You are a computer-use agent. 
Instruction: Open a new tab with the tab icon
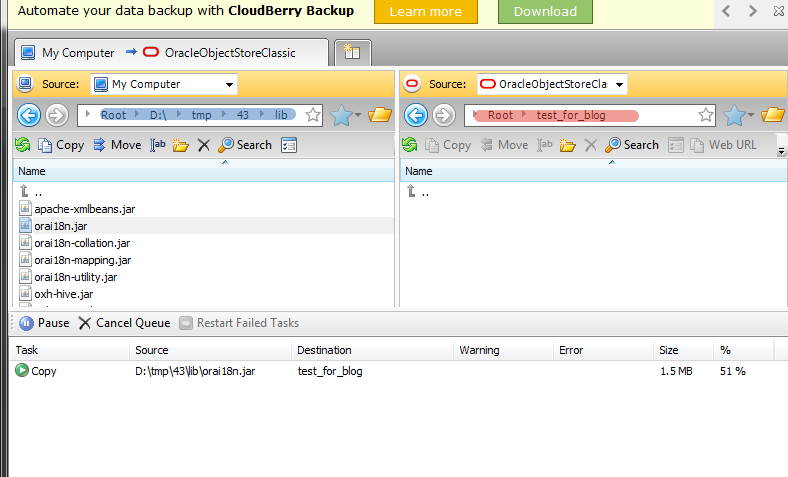(x=352, y=52)
